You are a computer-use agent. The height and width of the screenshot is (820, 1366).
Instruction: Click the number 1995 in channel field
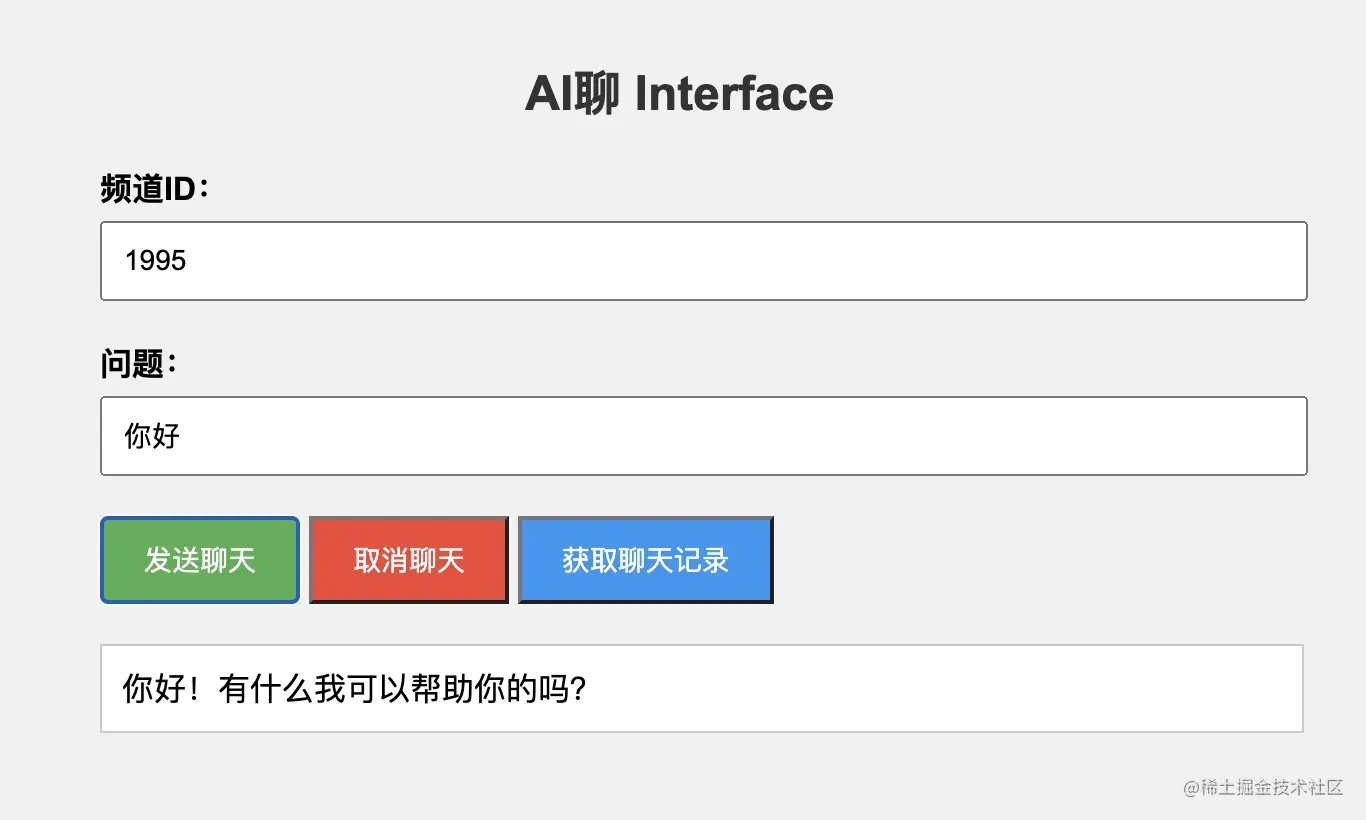coord(156,261)
